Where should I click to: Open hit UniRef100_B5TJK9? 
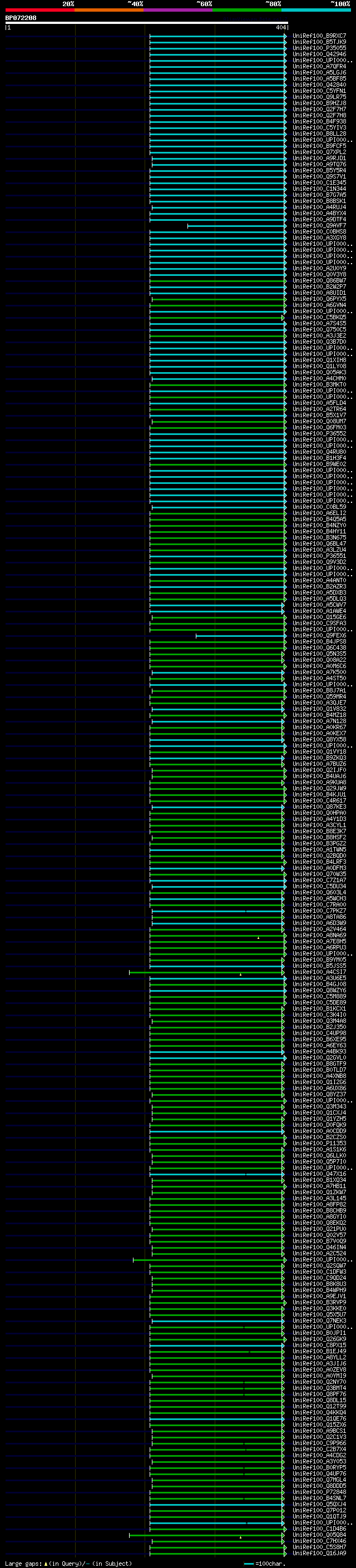(319, 42)
